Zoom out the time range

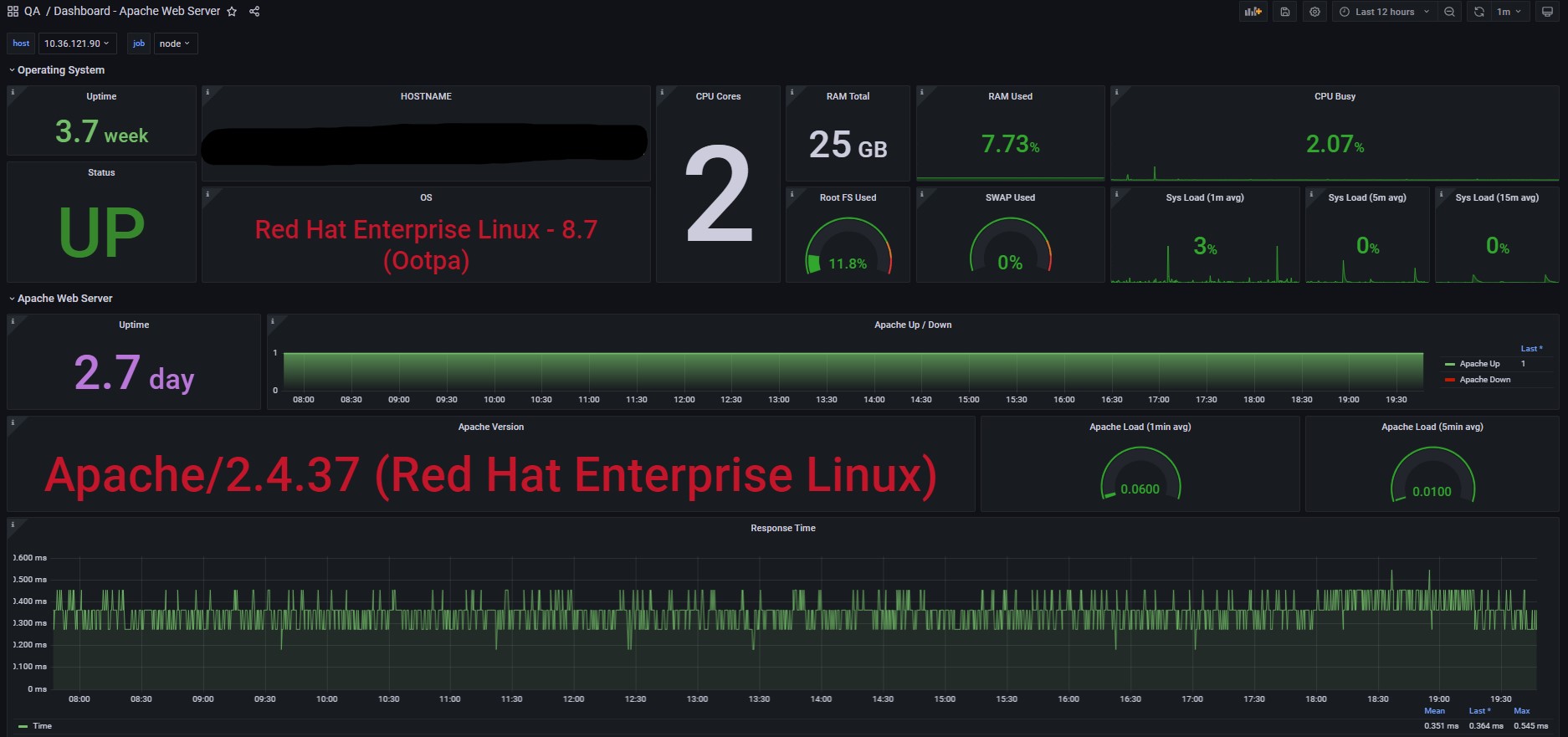pyautogui.click(x=1449, y=12)
